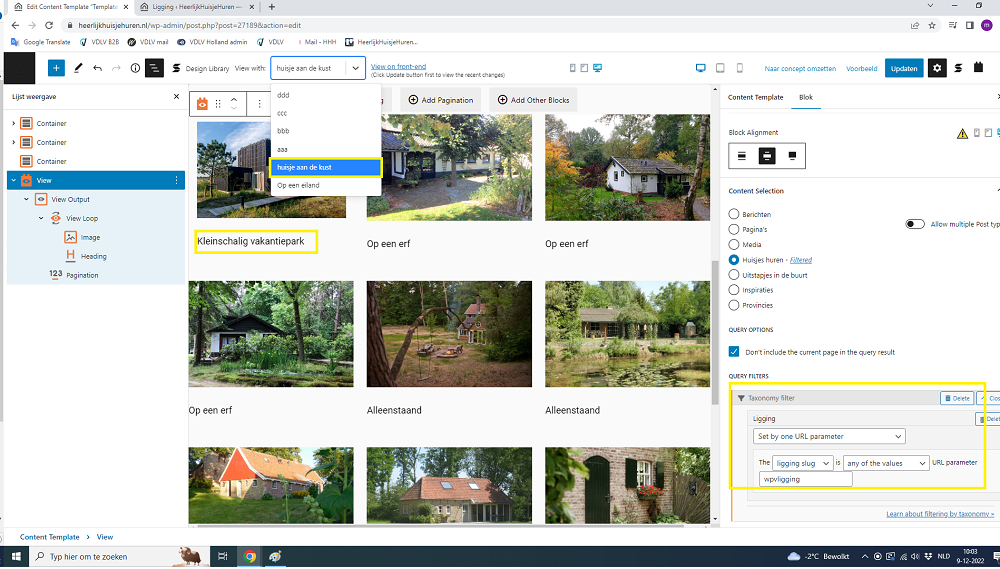Delete the Taxonomy filter
This screenshot has width=1000, height=569.
coord(957,398)
